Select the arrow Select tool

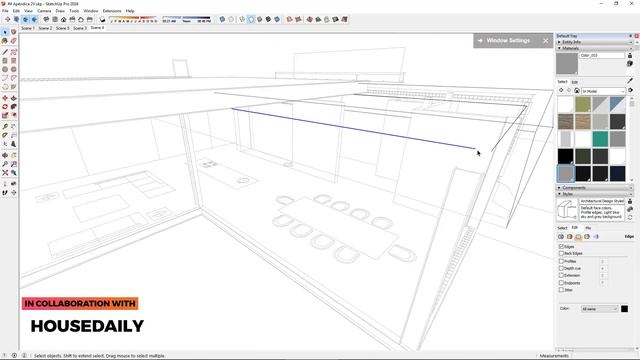(x=5, y=32)
